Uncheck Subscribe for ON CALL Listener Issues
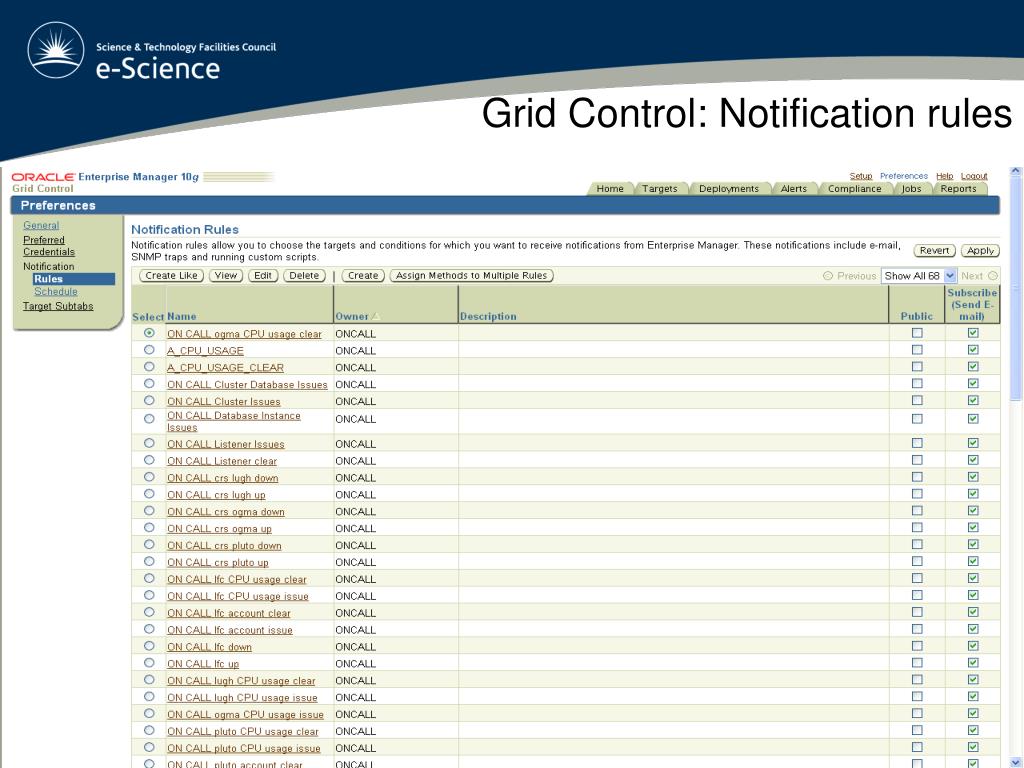Screen dimensions: 1024x768 [x=973, y=443]
